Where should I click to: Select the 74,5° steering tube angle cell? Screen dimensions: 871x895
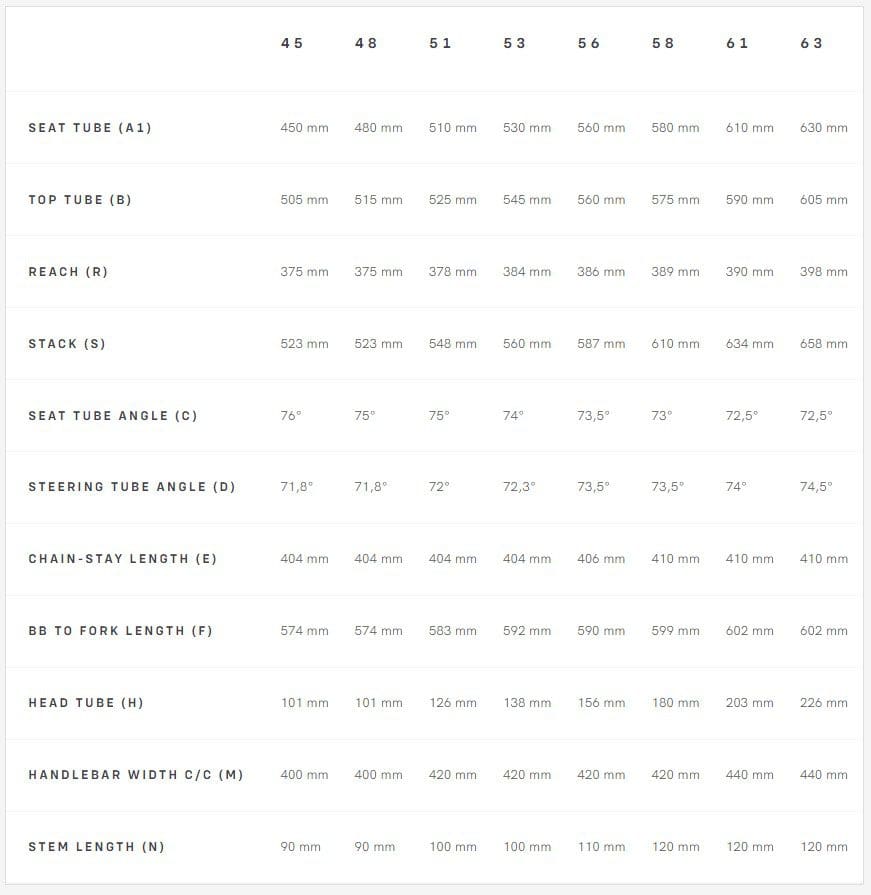817,487
